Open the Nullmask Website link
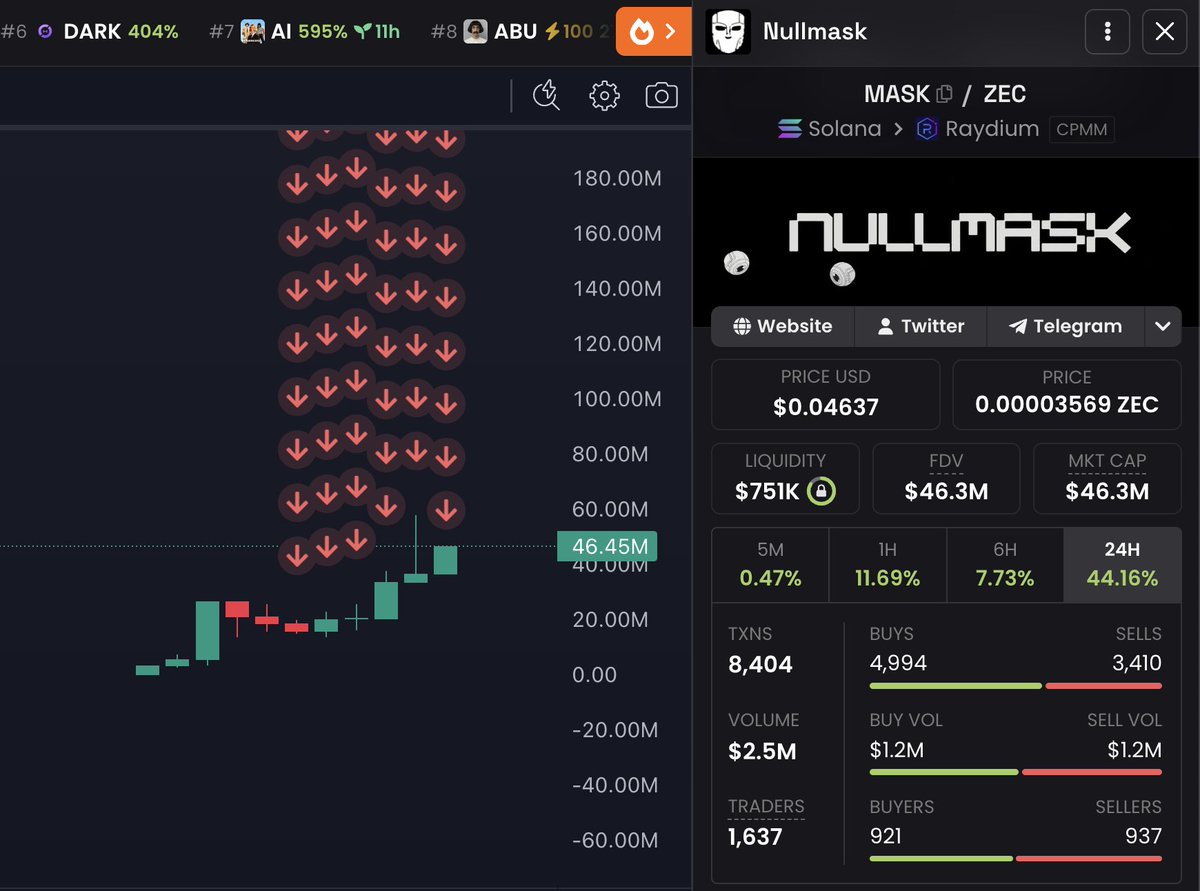The image size is (1200, 891). (782, 326)
